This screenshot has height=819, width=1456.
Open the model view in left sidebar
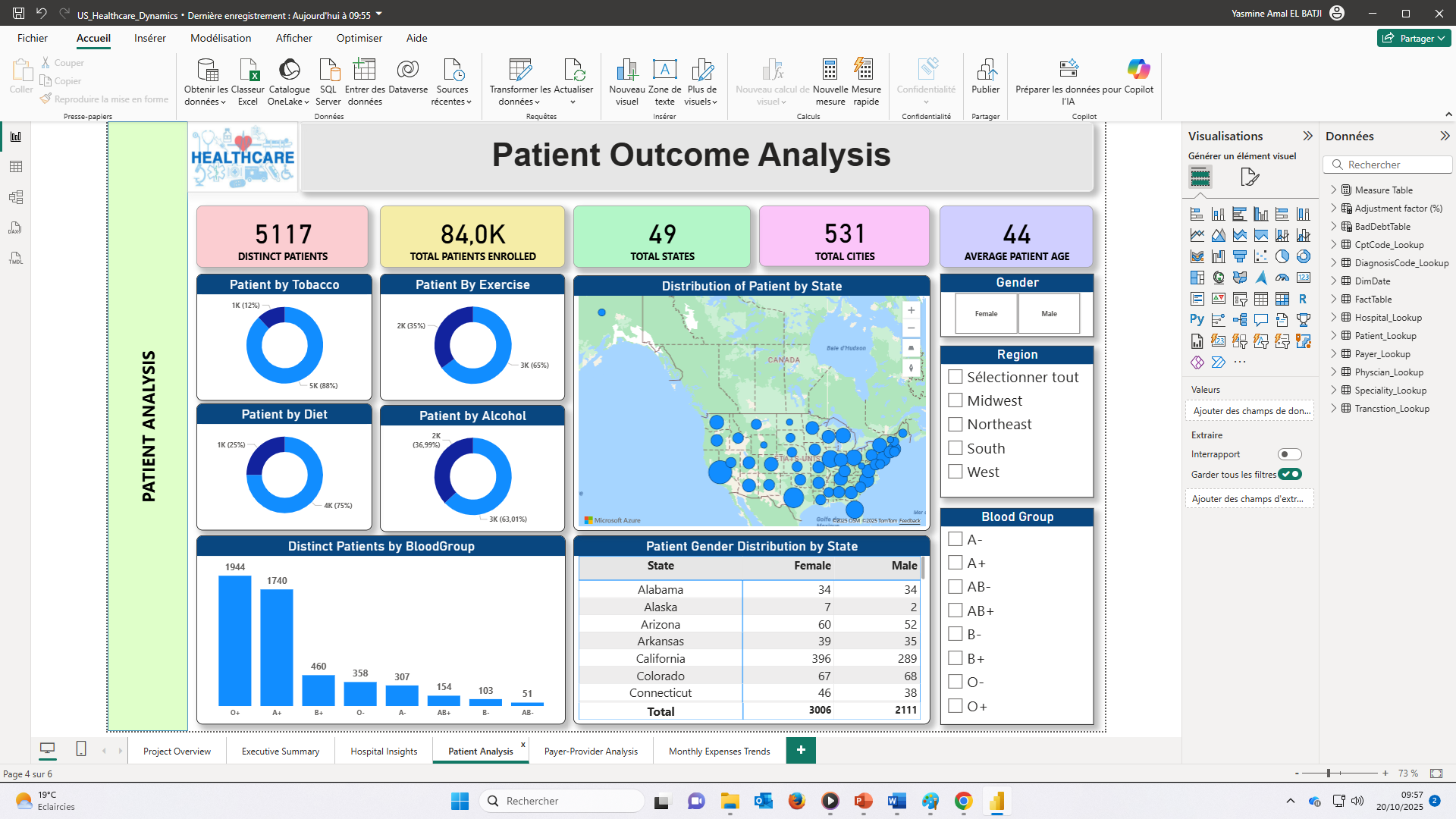pos(16,197)
